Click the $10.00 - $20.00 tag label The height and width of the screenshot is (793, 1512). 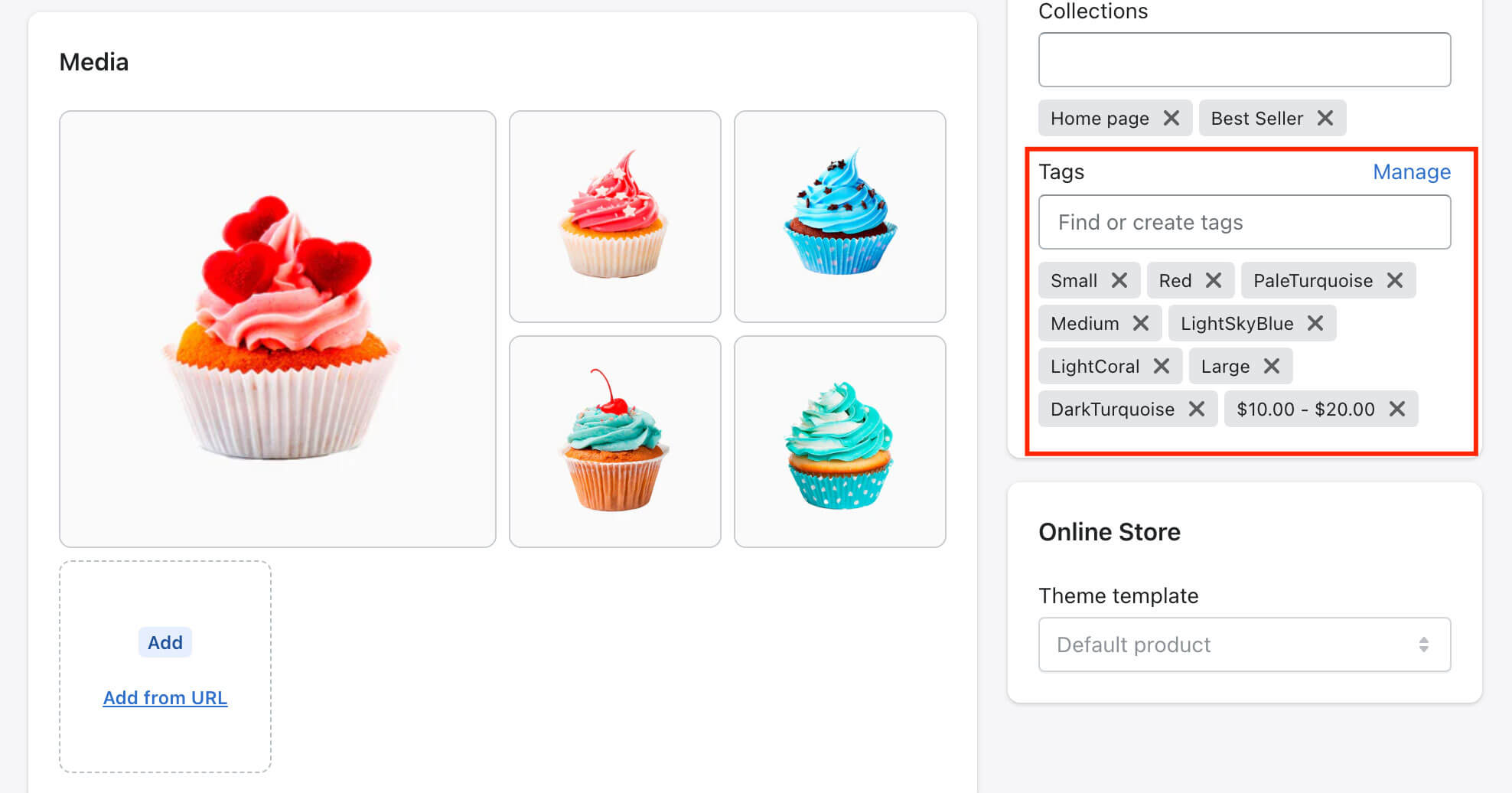[1305, 409]
